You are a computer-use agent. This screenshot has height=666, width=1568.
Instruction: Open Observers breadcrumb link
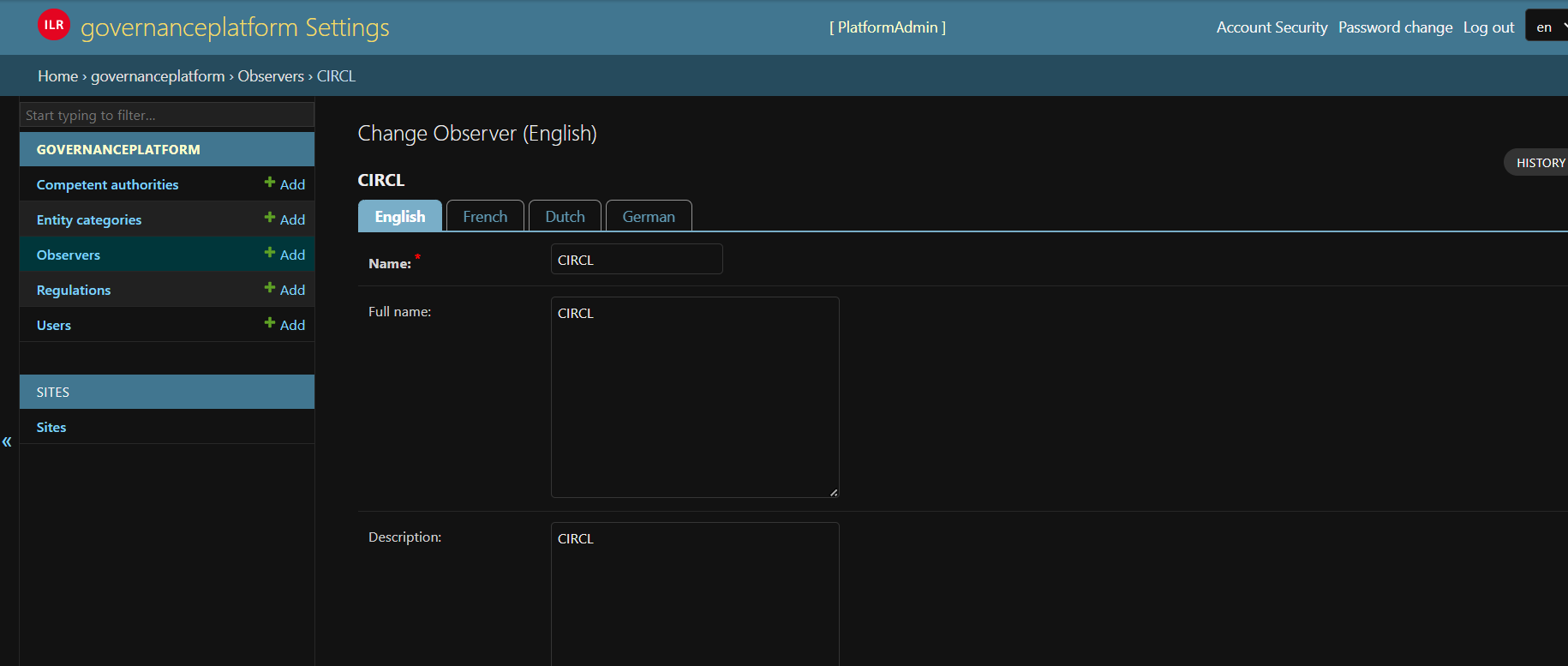271,76
